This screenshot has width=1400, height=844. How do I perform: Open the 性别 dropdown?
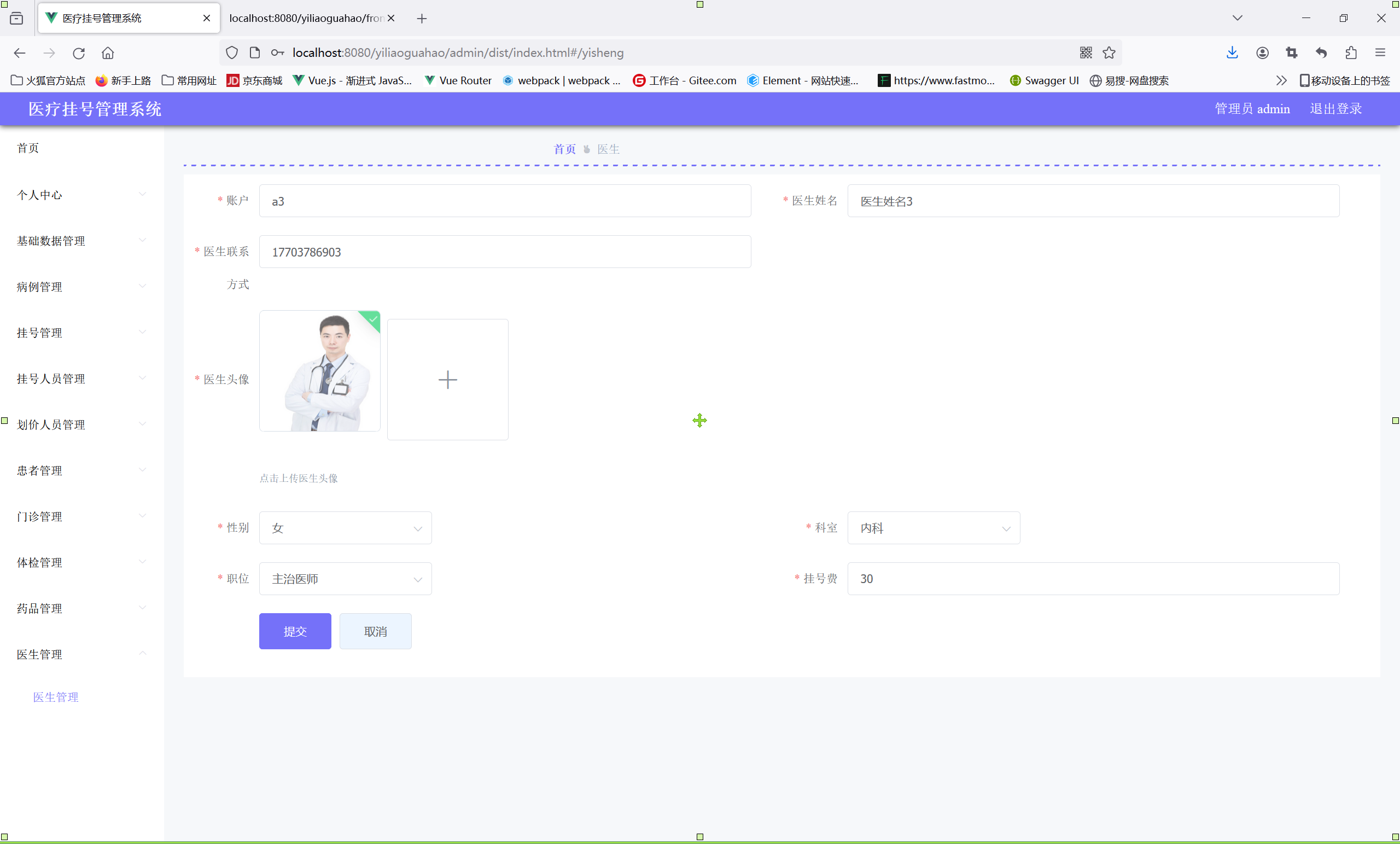[x=345, y=528]
